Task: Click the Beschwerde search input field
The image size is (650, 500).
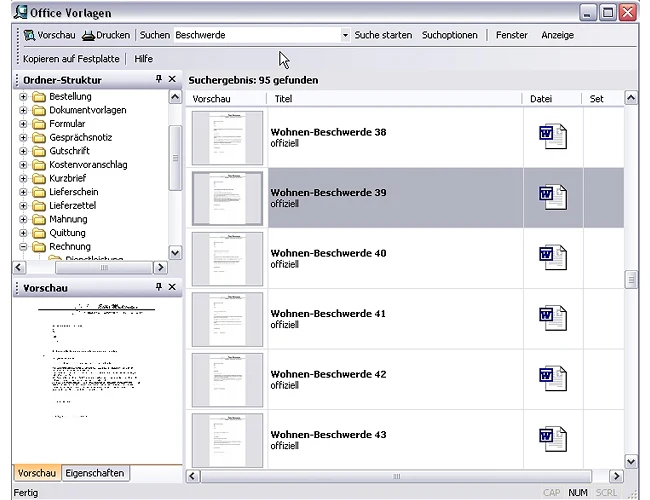Action: pyautogui.click(x=257, y=35)
